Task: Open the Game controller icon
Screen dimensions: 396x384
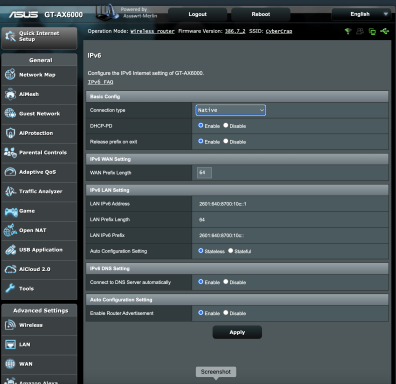Action: click(11, 211)
